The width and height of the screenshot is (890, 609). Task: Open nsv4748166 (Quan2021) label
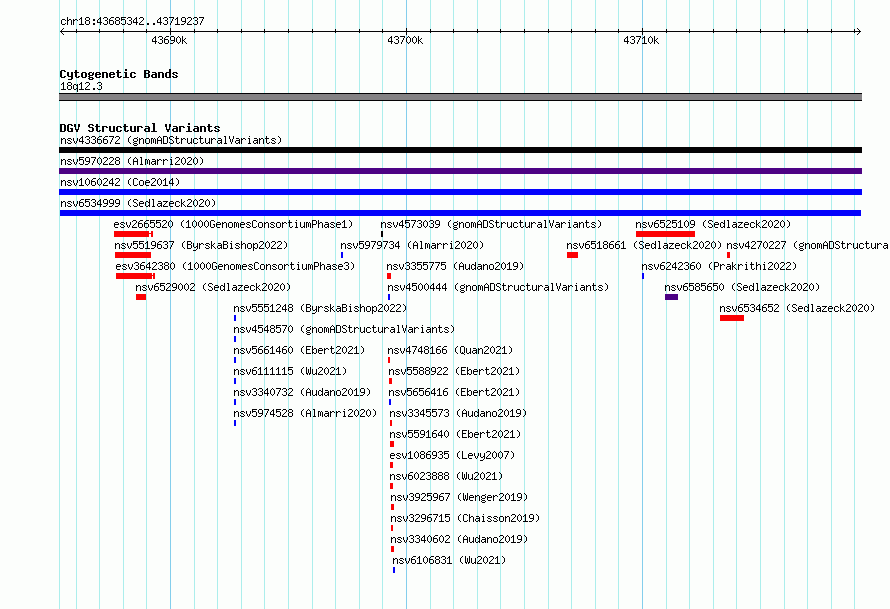coord(450,350)
